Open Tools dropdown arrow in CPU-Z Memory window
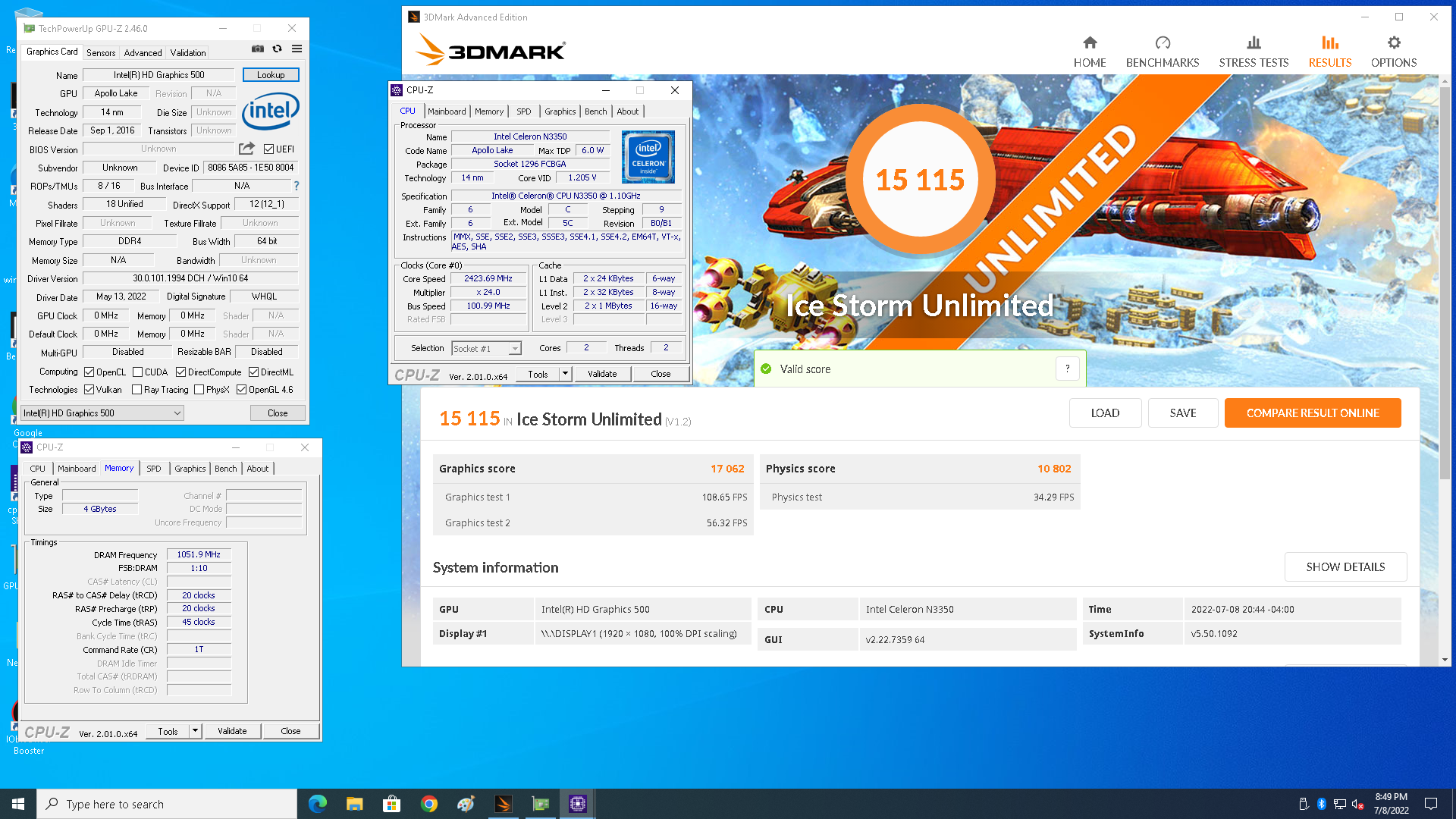This screenshot has height=819, width=1456. [x=195, y=731]
